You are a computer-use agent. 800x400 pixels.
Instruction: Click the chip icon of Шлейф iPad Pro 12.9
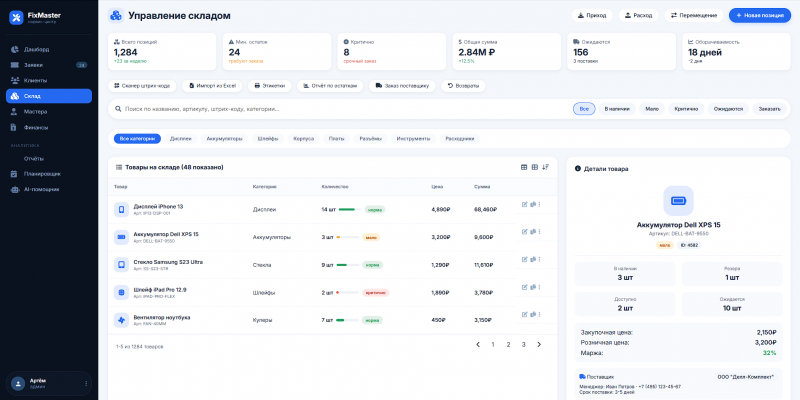tap(121, 292)
